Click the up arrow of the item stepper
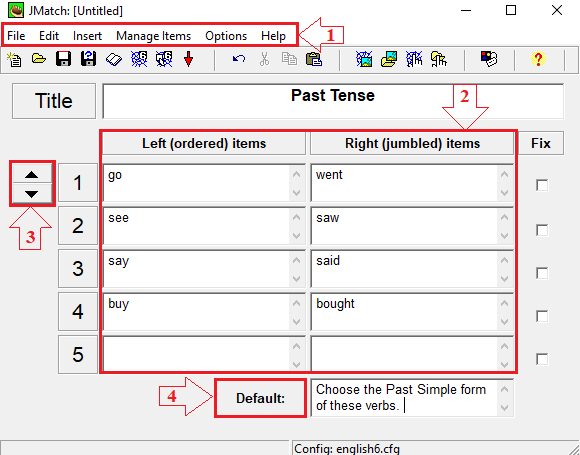Viewport: 580px width, 455px height. [x=32, y=174]
